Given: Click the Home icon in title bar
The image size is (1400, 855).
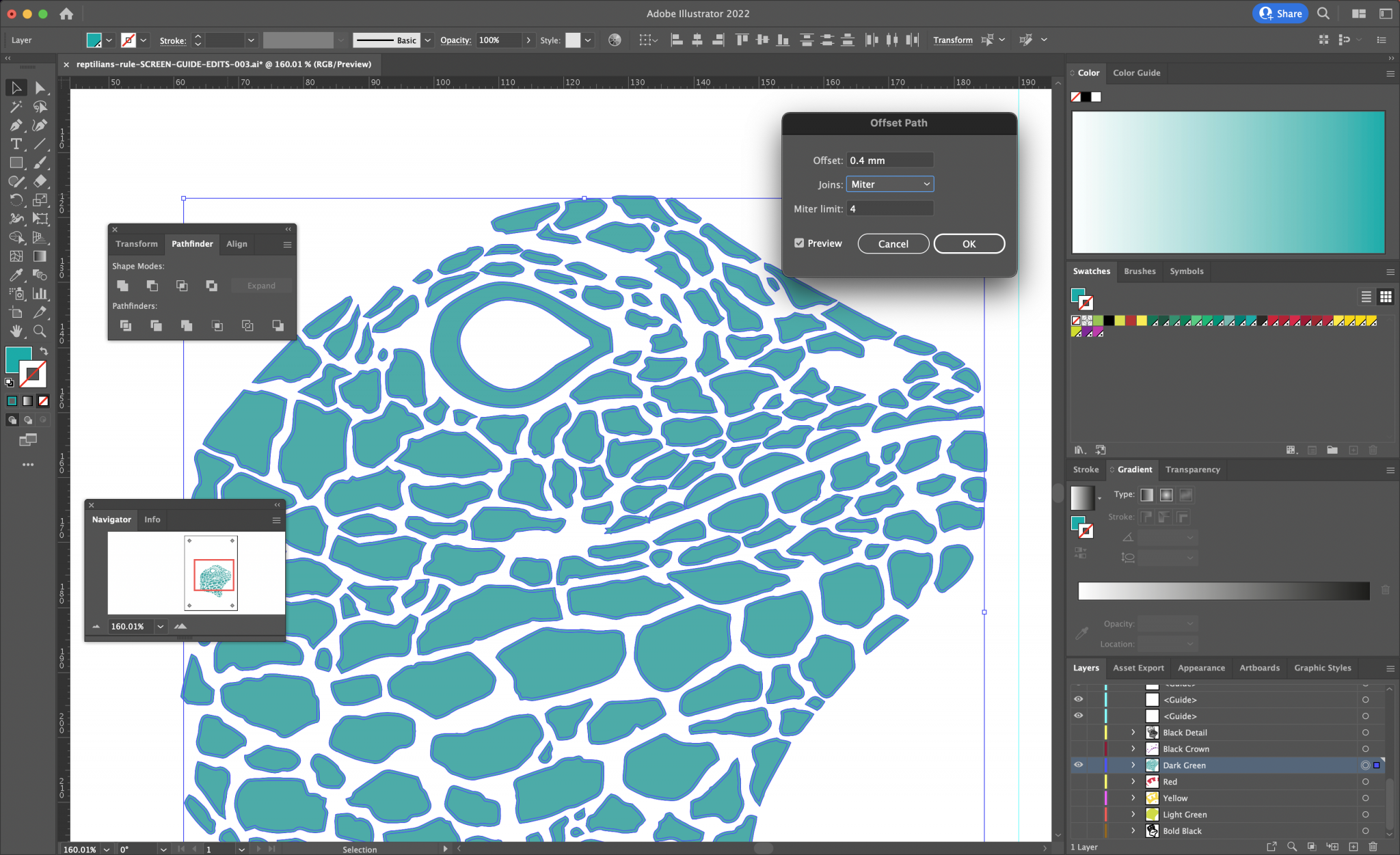Looking at the screenshot, I should pyautogui.click(x=66, y=14).
